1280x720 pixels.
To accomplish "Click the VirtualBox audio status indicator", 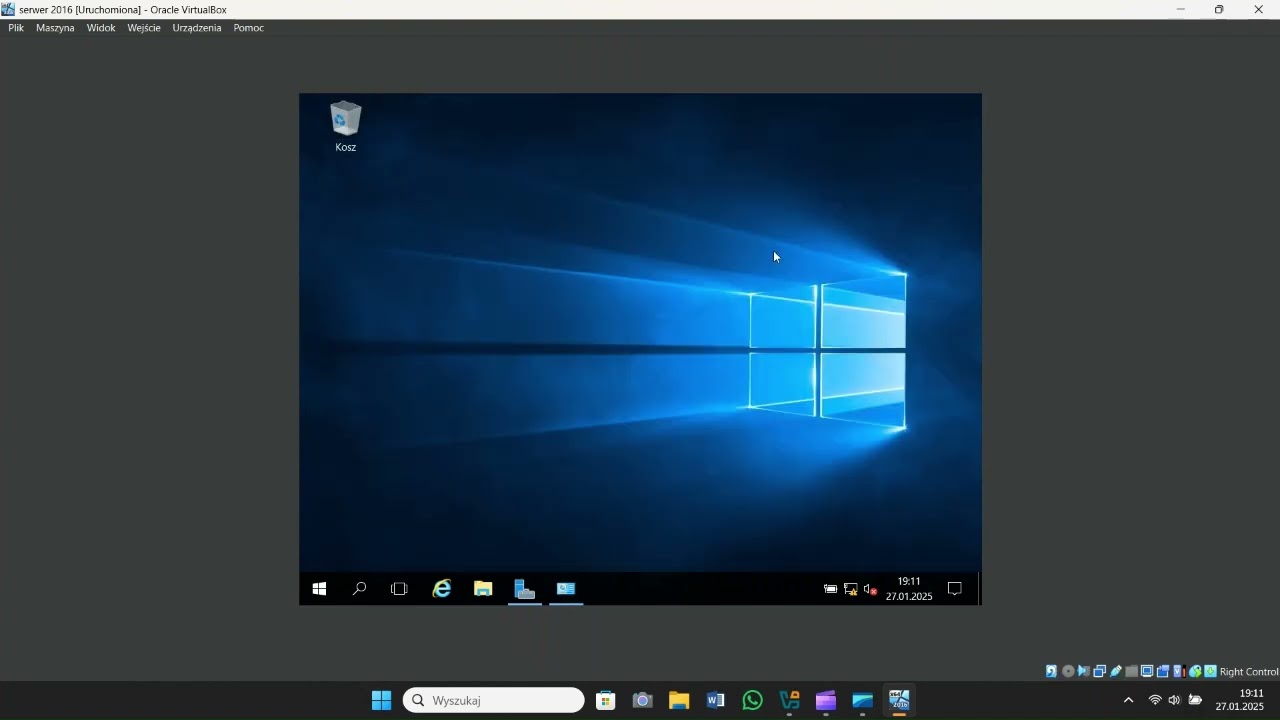I will 1084,671.
